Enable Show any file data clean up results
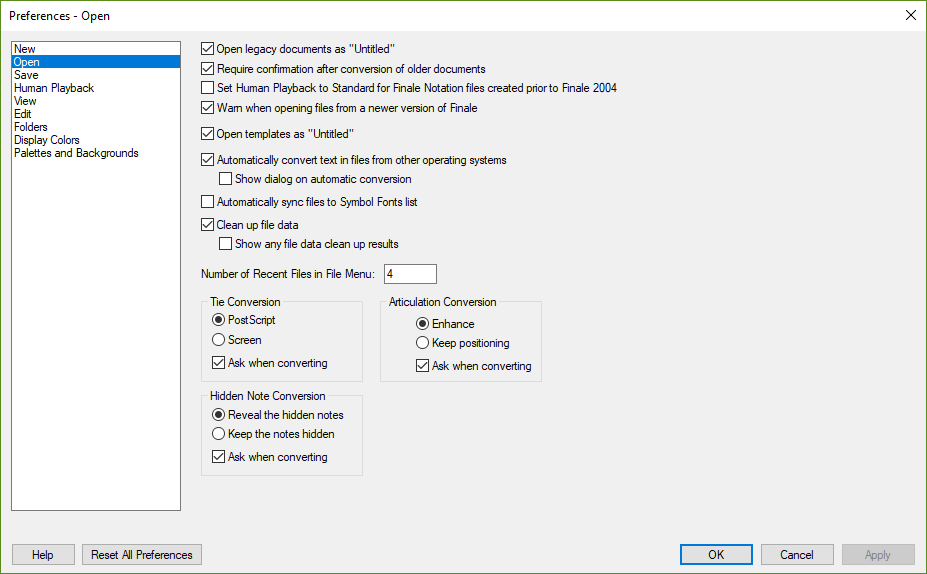This screenshot has height=574, width=927. 225,244
